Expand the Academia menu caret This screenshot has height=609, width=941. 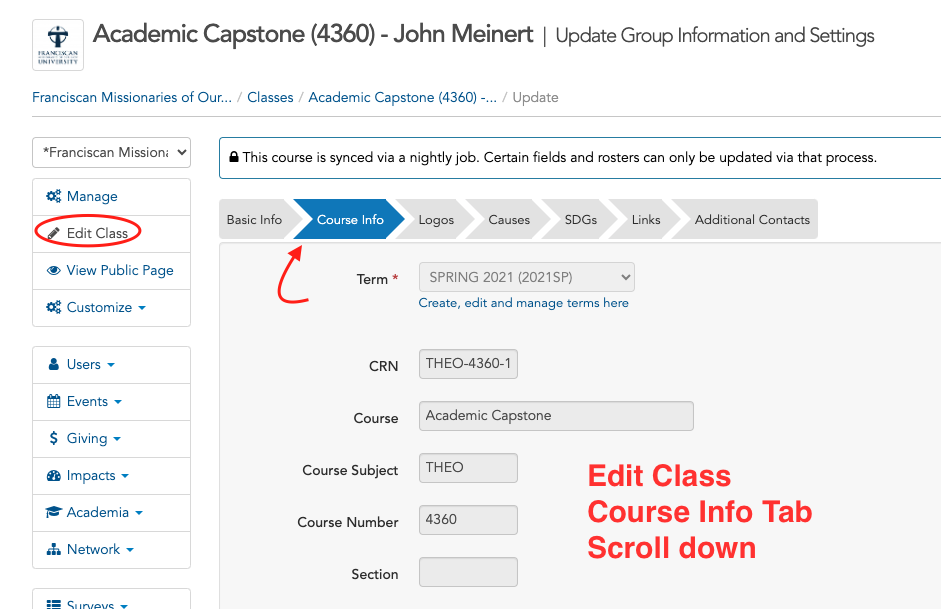pyautogui.click(x=139, y=514)
